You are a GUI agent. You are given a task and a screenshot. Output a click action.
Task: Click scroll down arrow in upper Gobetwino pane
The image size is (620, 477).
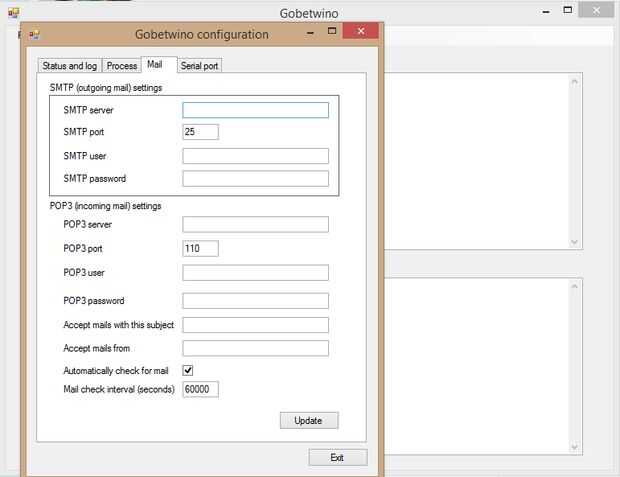[575, 242]
